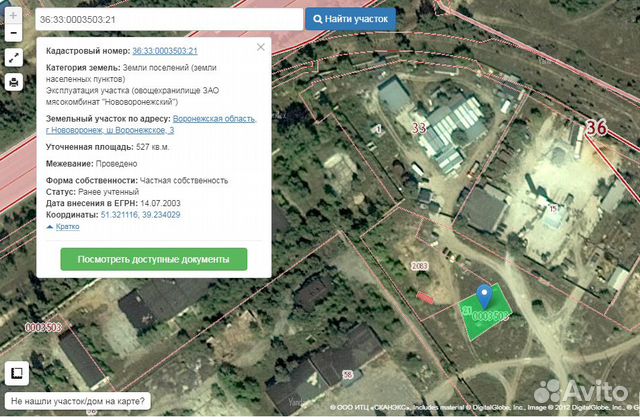Click the parcel label 2083 on map
The width and height of the screenshot is (640, 417).
(420, 265)
